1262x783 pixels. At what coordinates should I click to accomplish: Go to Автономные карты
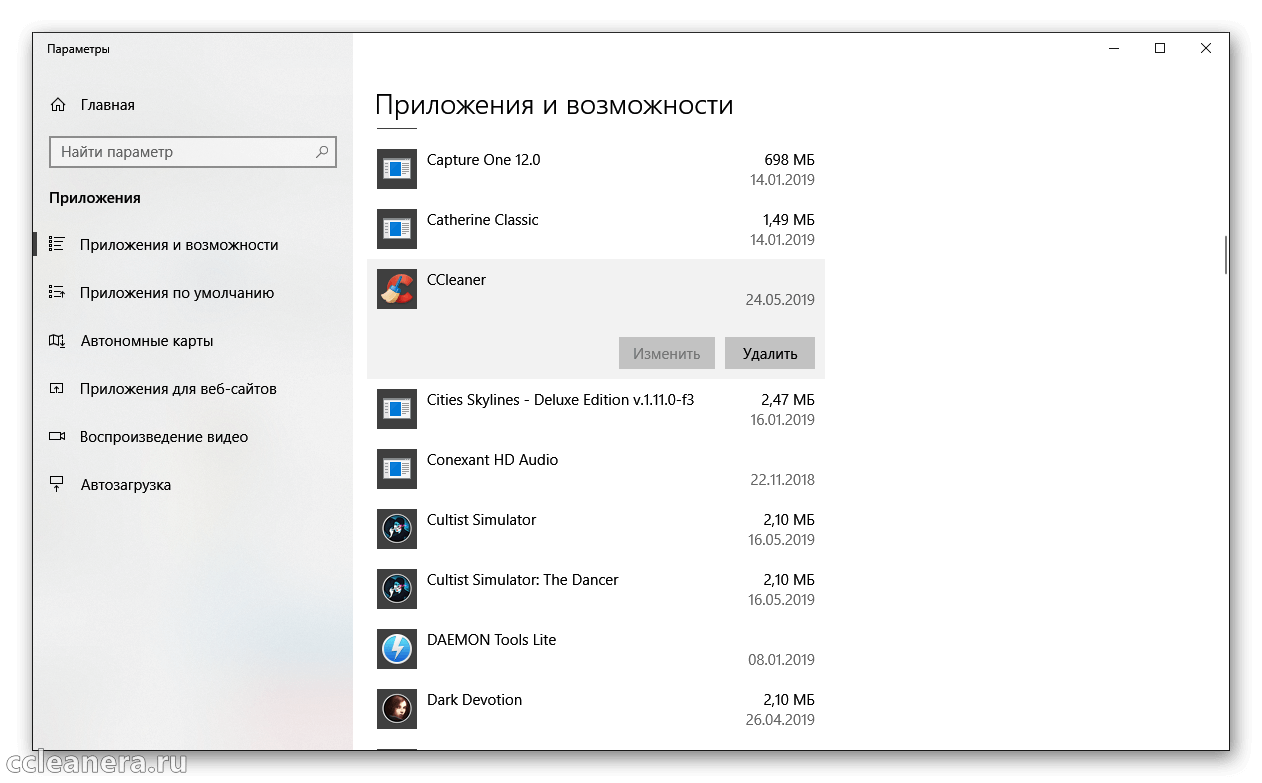point(193,341)
